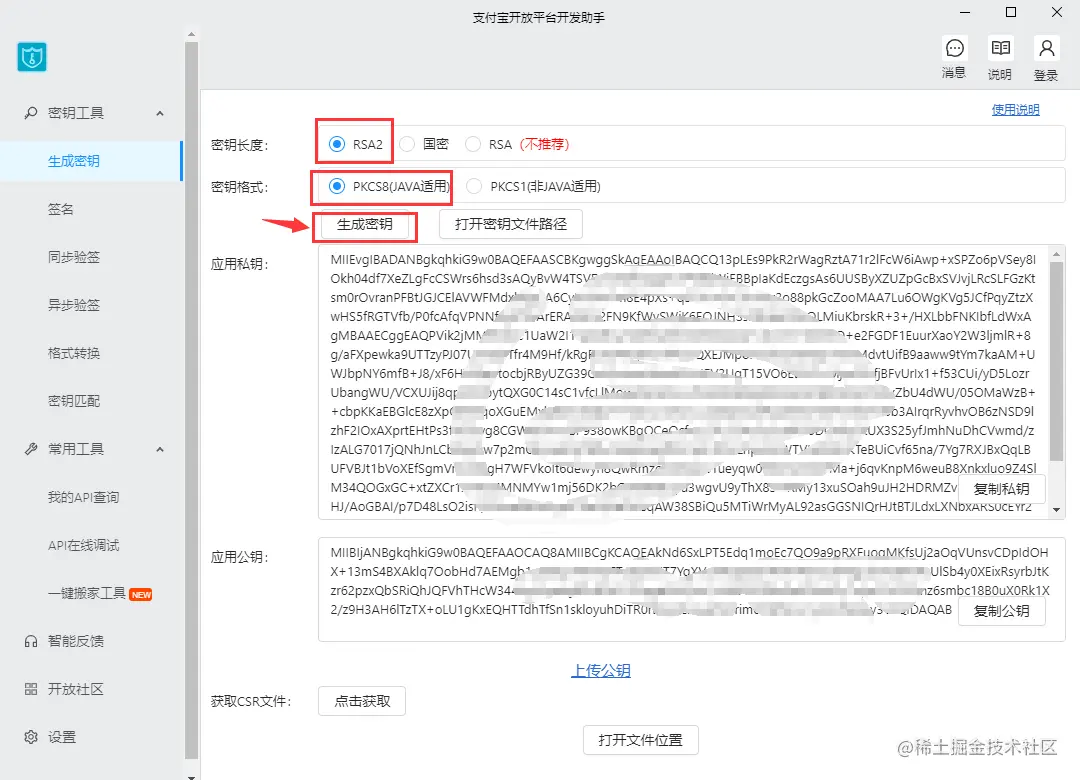Click the 应用公钥 label
The image size is (1080, 780).
[x=239, y=557]
